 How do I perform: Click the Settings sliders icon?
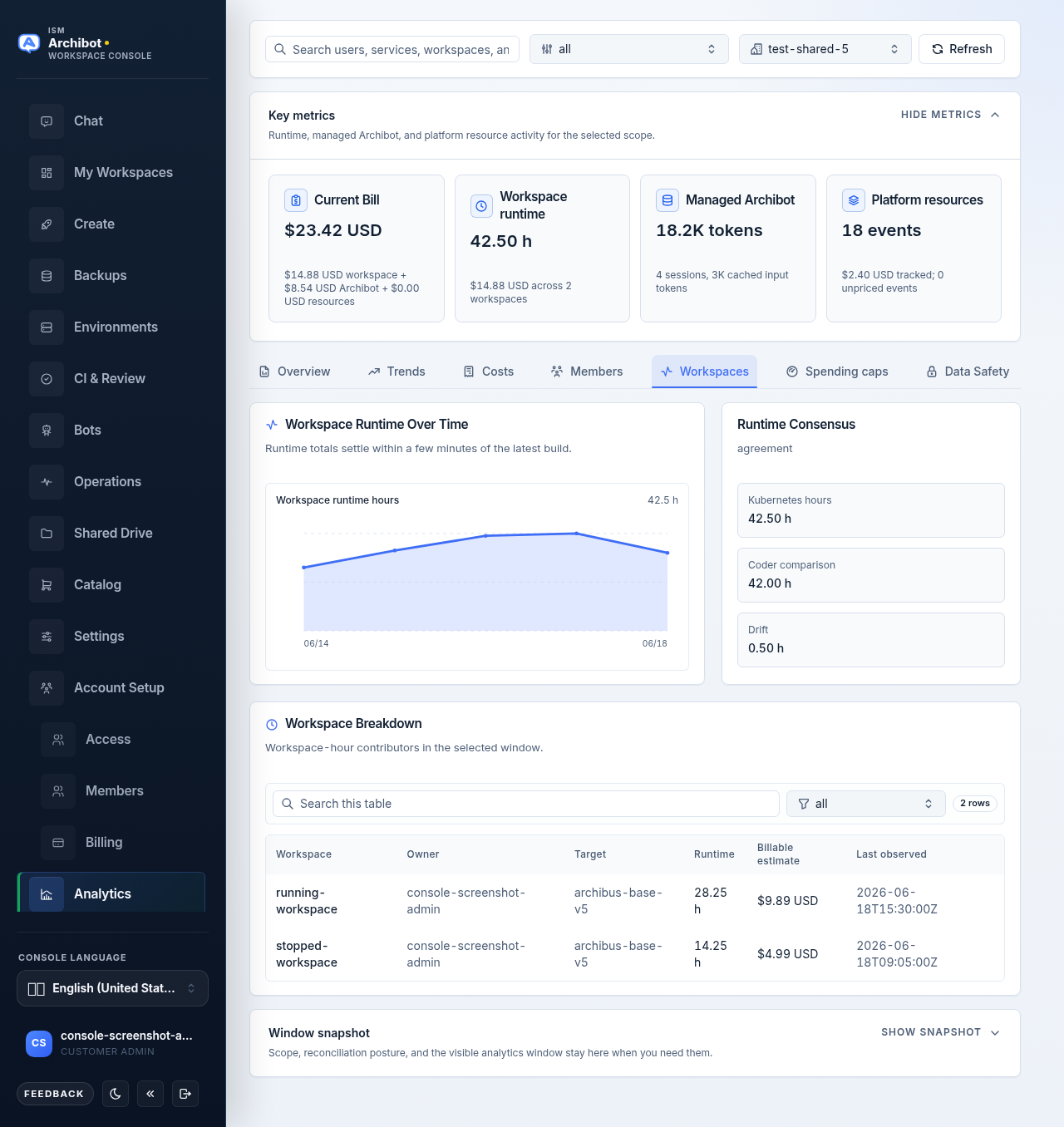(x=47, y=637)
